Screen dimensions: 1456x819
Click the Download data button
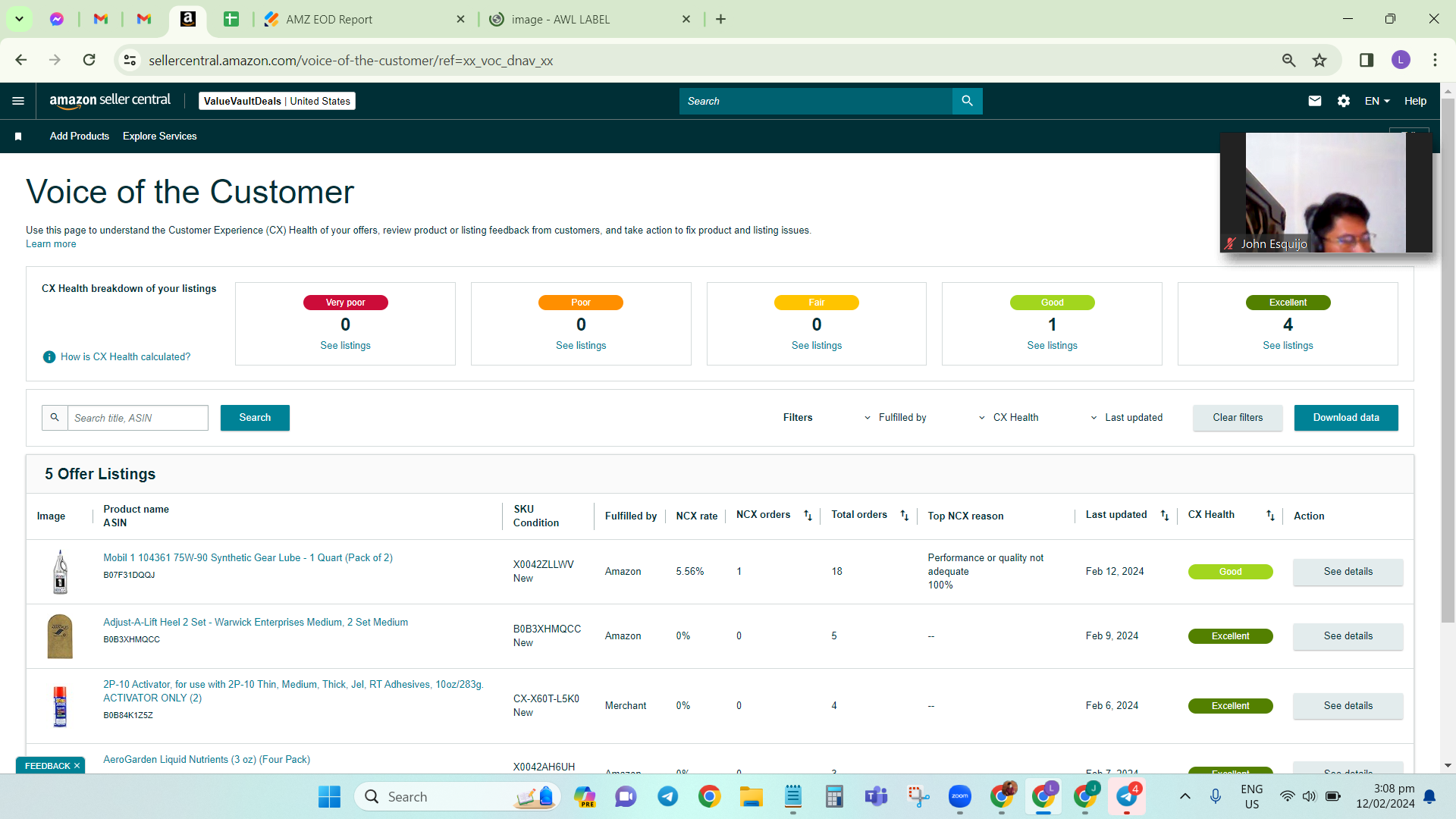pos(1346,418)
